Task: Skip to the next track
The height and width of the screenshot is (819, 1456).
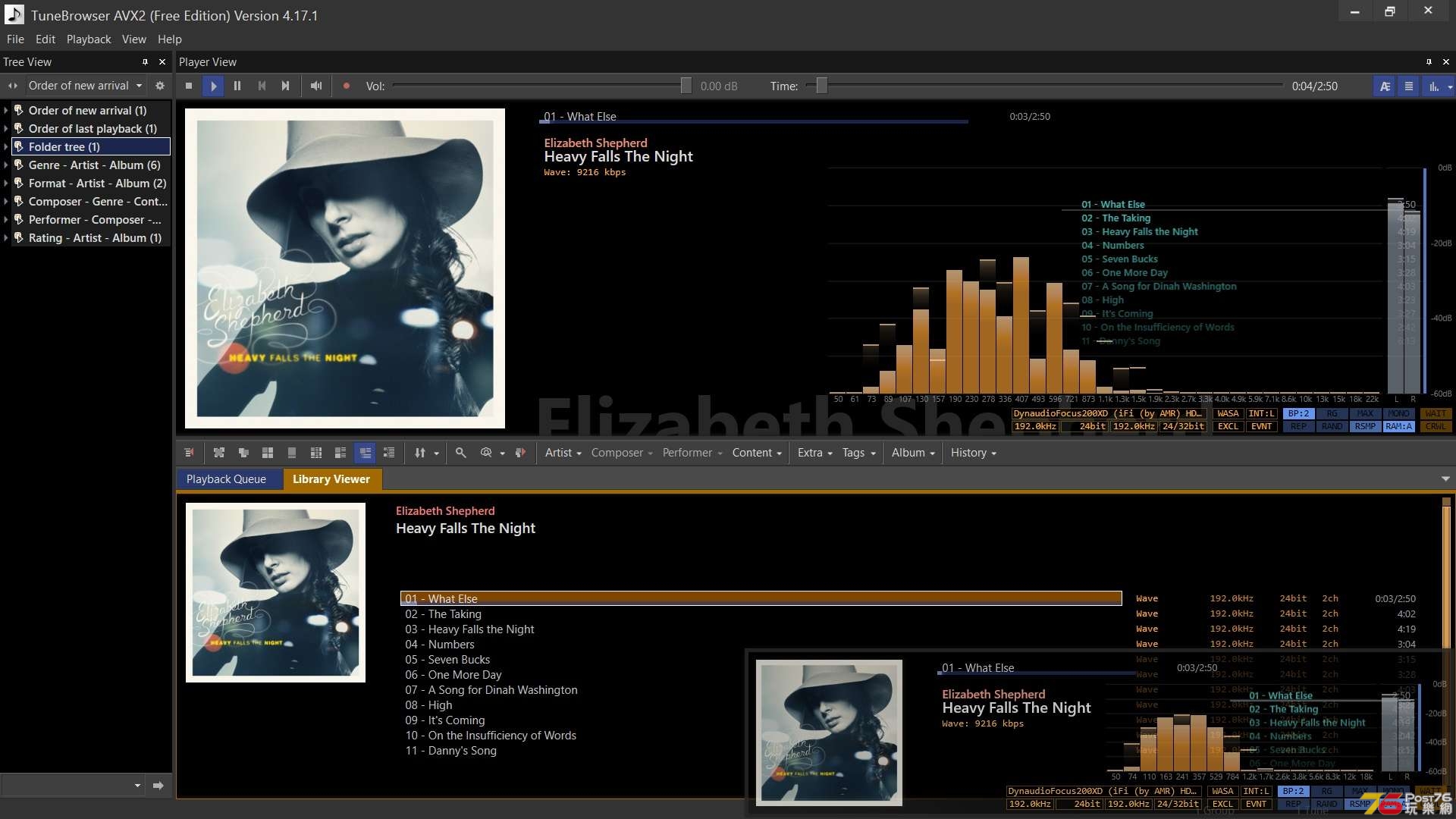Action: pos(285,86)
